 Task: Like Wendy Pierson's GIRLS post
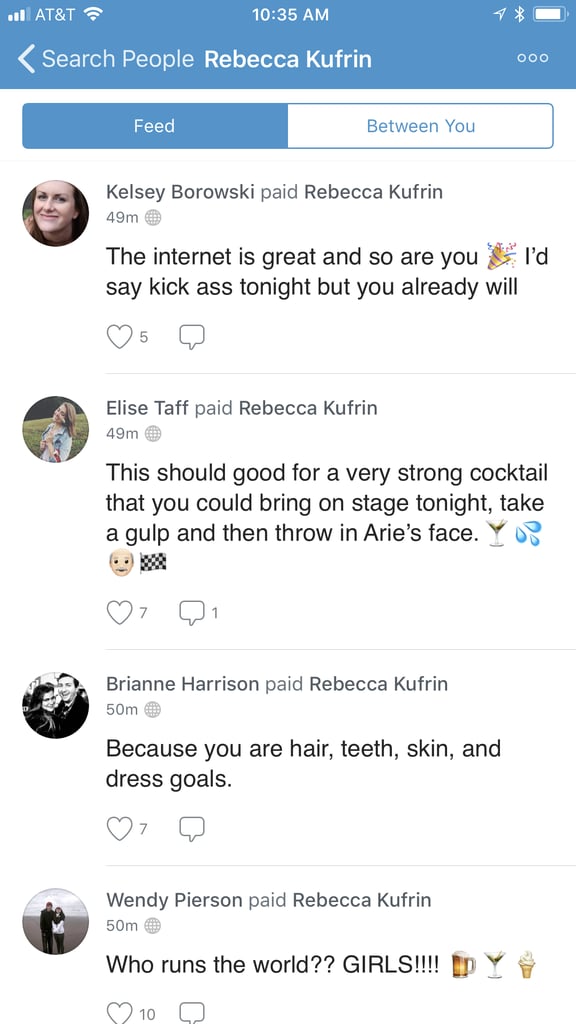[119, 1013]
